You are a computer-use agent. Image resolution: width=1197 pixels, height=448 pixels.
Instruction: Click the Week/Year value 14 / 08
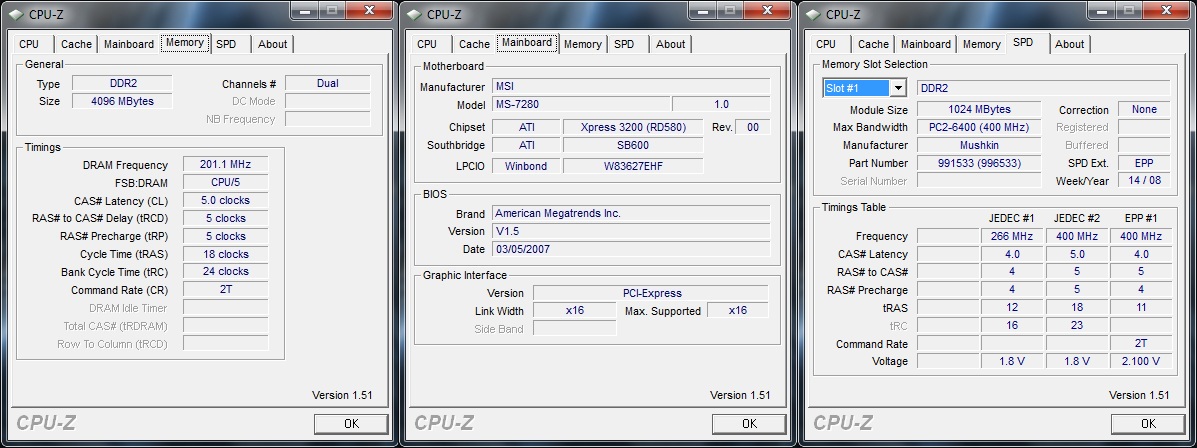1144,181
